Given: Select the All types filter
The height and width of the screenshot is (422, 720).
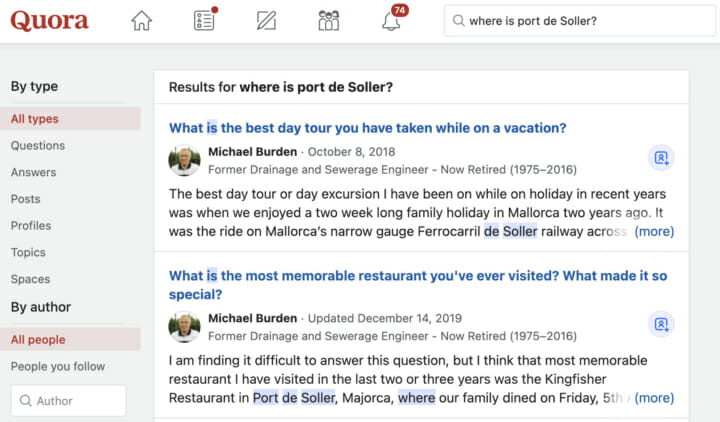Looking at the screenshot, I should 70,118.
